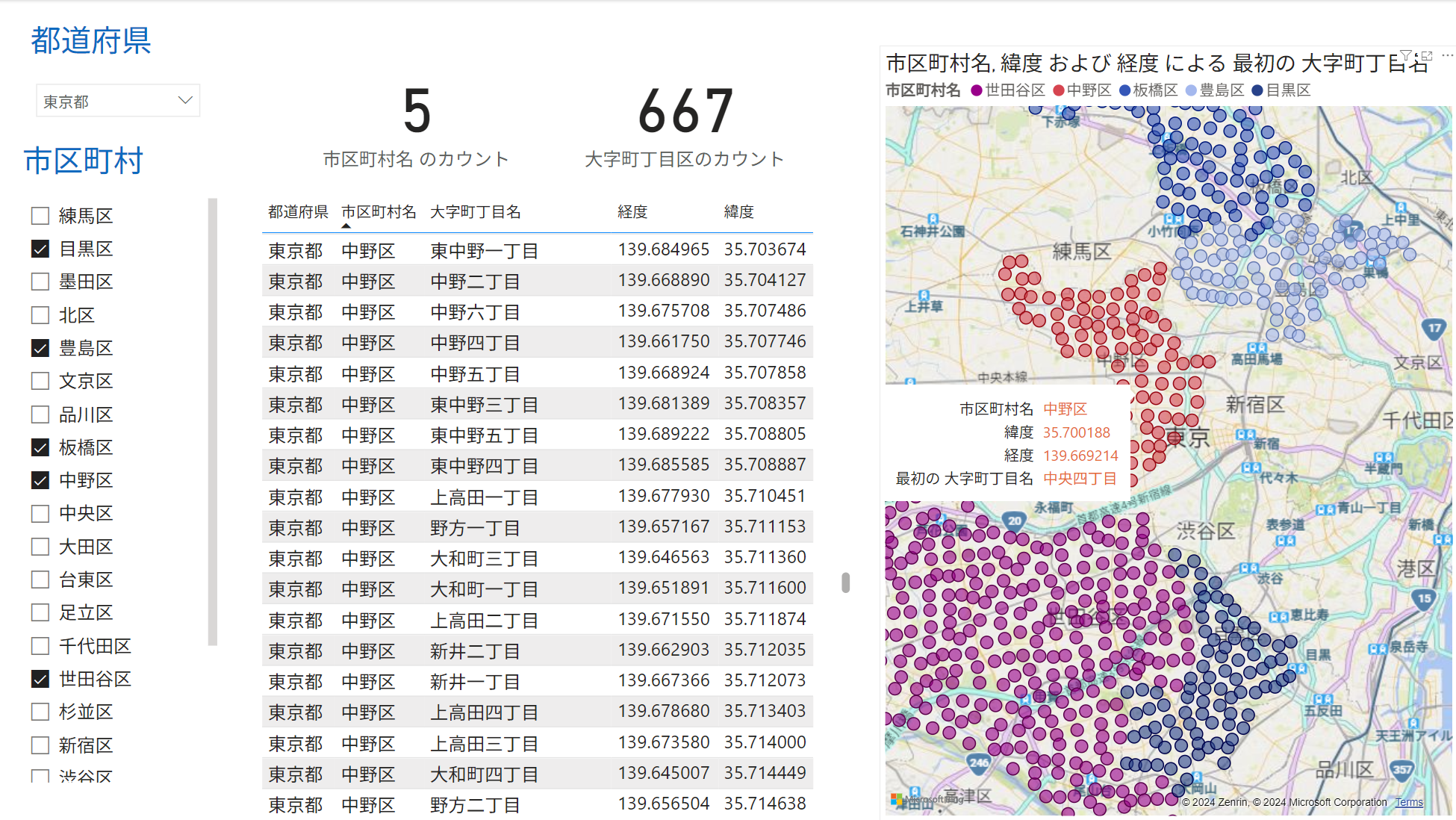This screenshot has width=1456, height=820.
Task: Click the 世田谷区 purple legend marker
Action: click(x=976, y=90)
